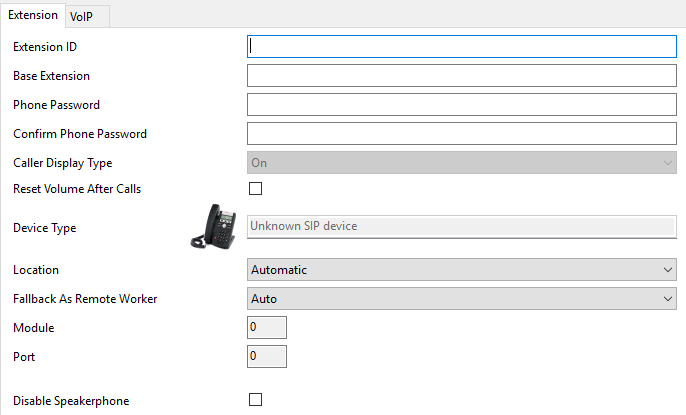Select the Module number field
The width and height of the screenshot is (686, 415).
[x=267, y=328]
